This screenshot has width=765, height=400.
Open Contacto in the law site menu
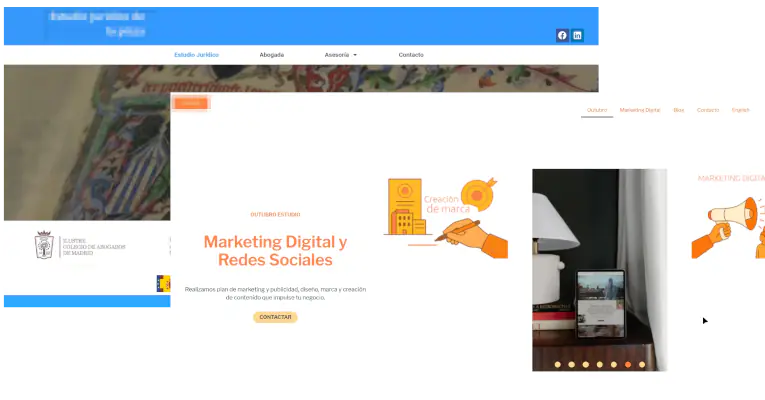click(x=410, y=55)
